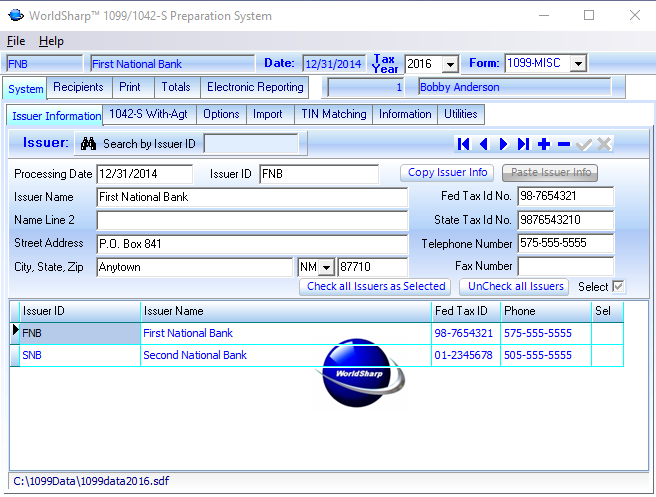Go to previous issuer record
Screen dimensions: 656x497
(484, 144)
